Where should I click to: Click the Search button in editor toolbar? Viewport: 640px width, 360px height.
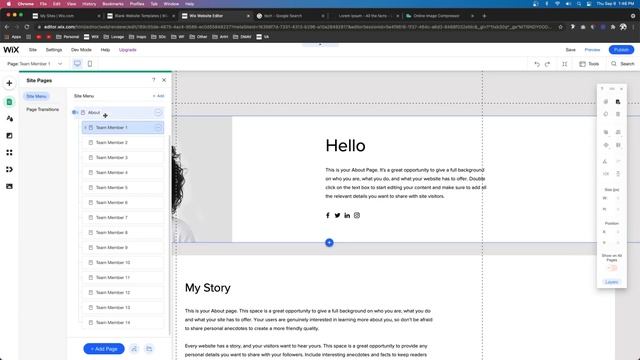pyautogui.click(x=623, y=64)
